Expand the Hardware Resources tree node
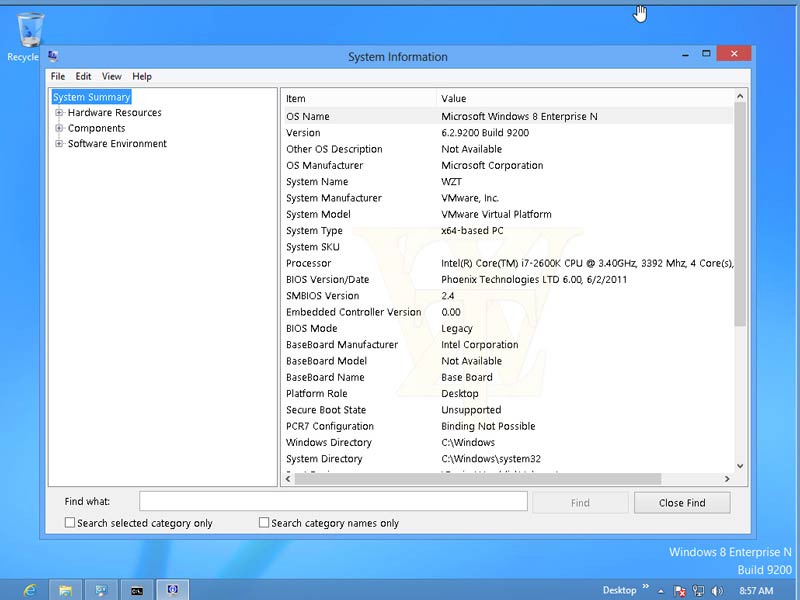This screenshot has height=600, width=800. 59,113
